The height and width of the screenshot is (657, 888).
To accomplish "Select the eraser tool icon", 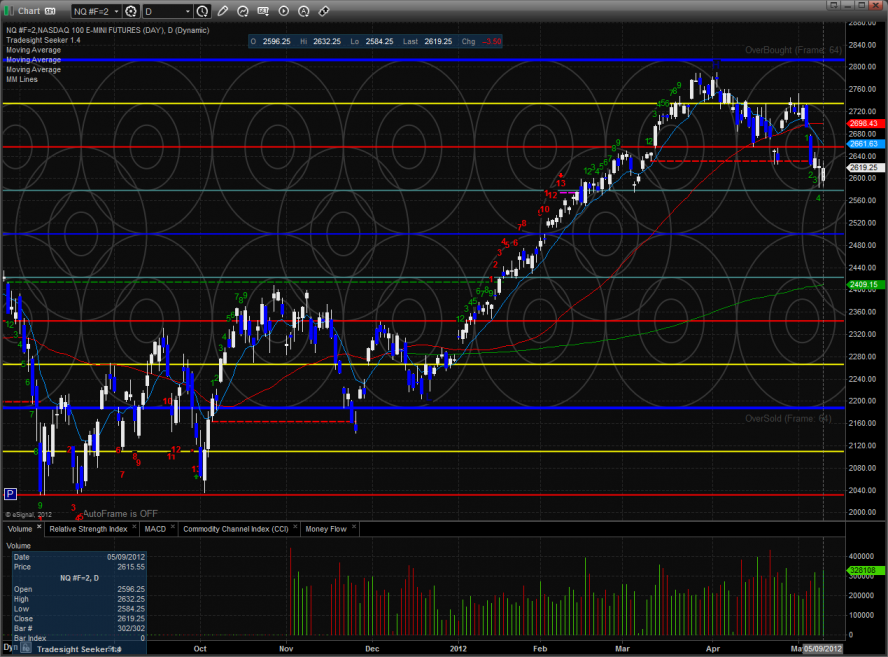I will 324,12.
